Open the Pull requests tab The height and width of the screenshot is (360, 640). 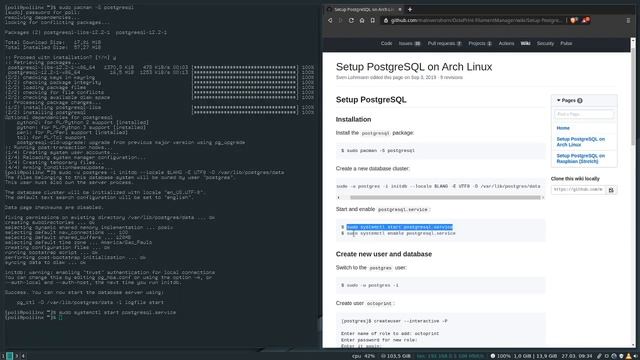[x=444, y=43]
